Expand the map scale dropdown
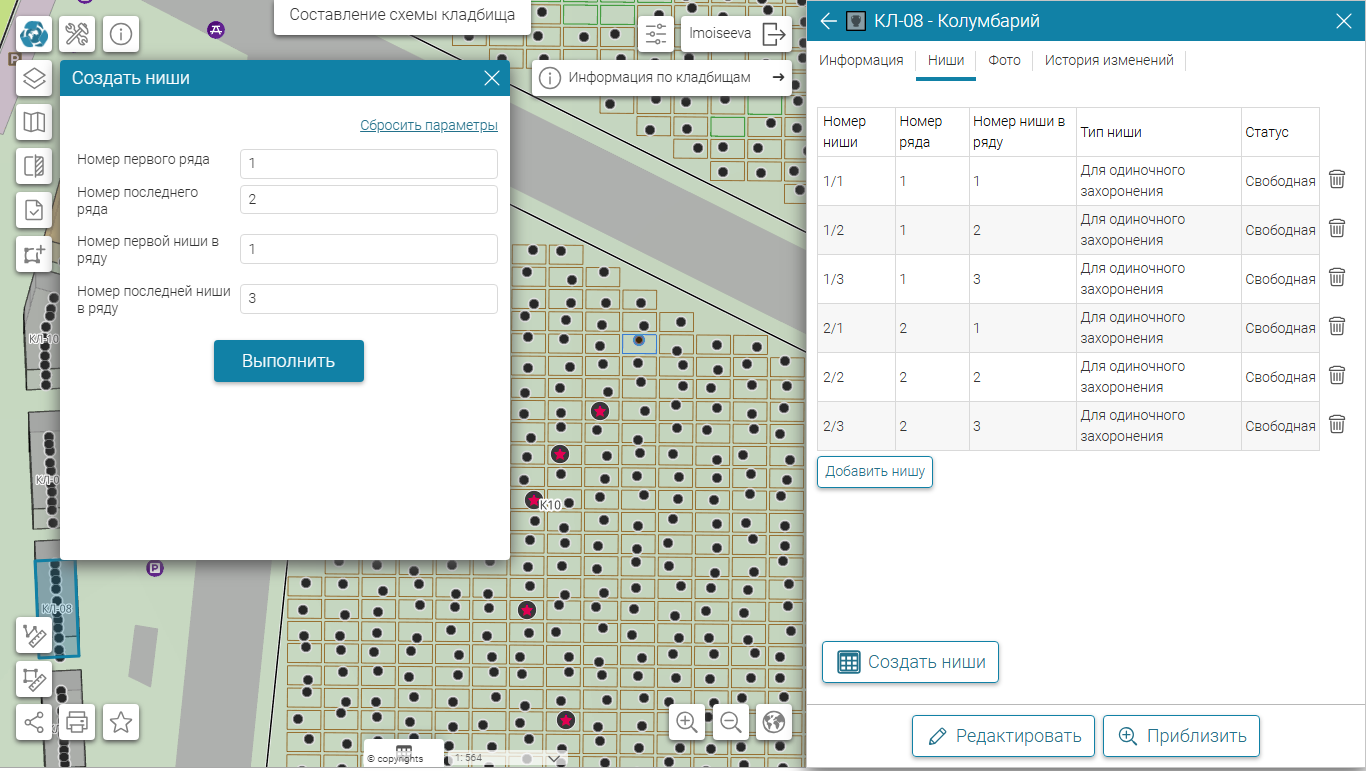1366x771 pixels. pos(556,758)
